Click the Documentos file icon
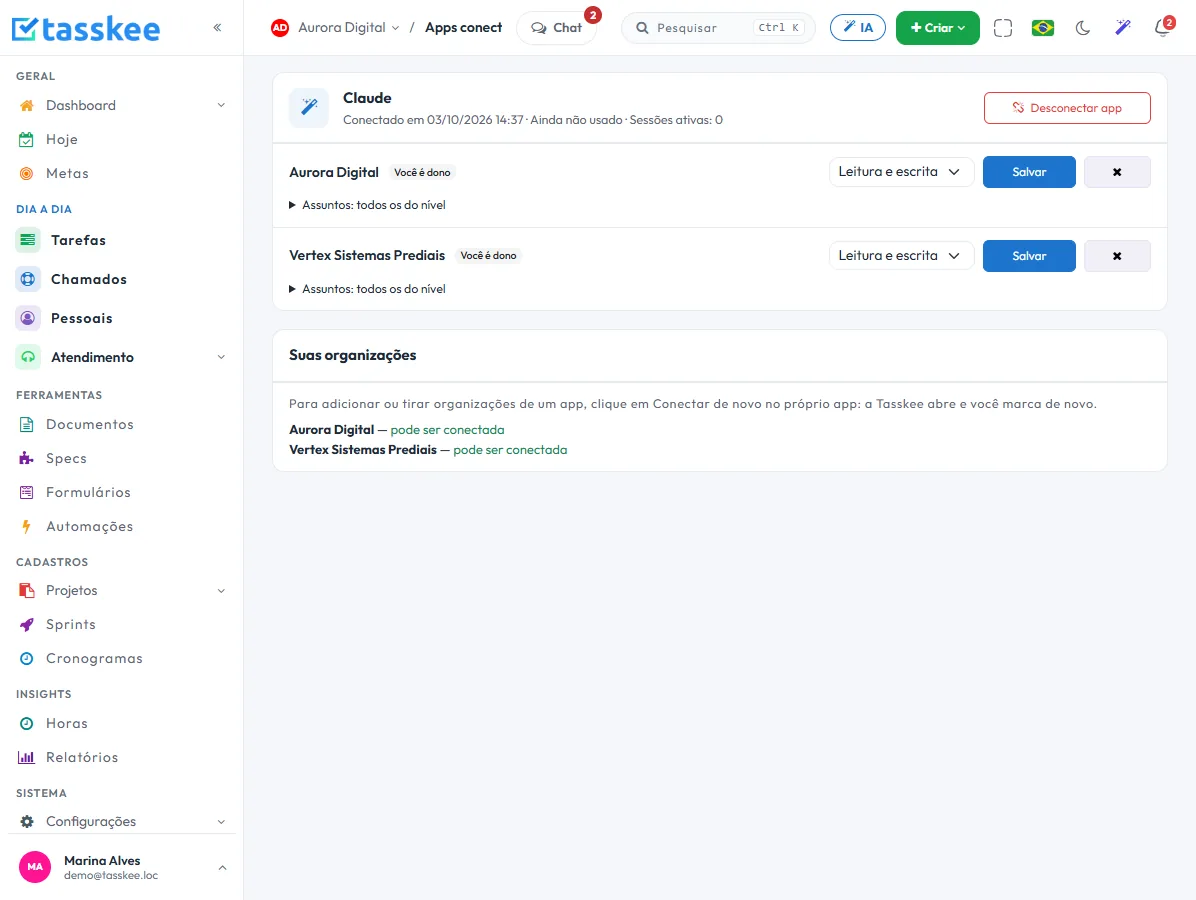This screenshot has width=1196, height=900. tap(27, 425)
